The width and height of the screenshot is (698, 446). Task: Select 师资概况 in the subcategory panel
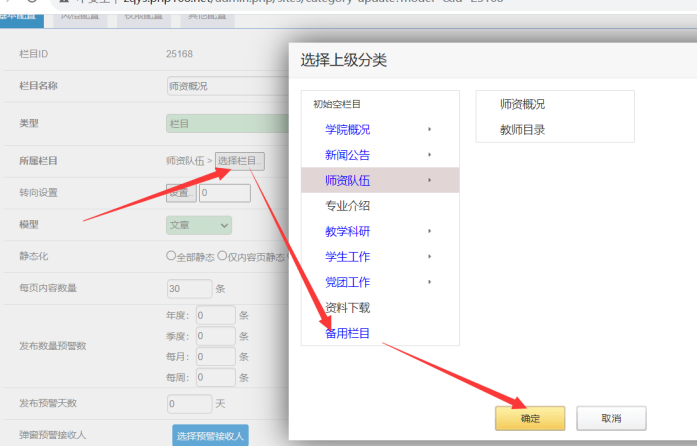(x=522, y=104)
